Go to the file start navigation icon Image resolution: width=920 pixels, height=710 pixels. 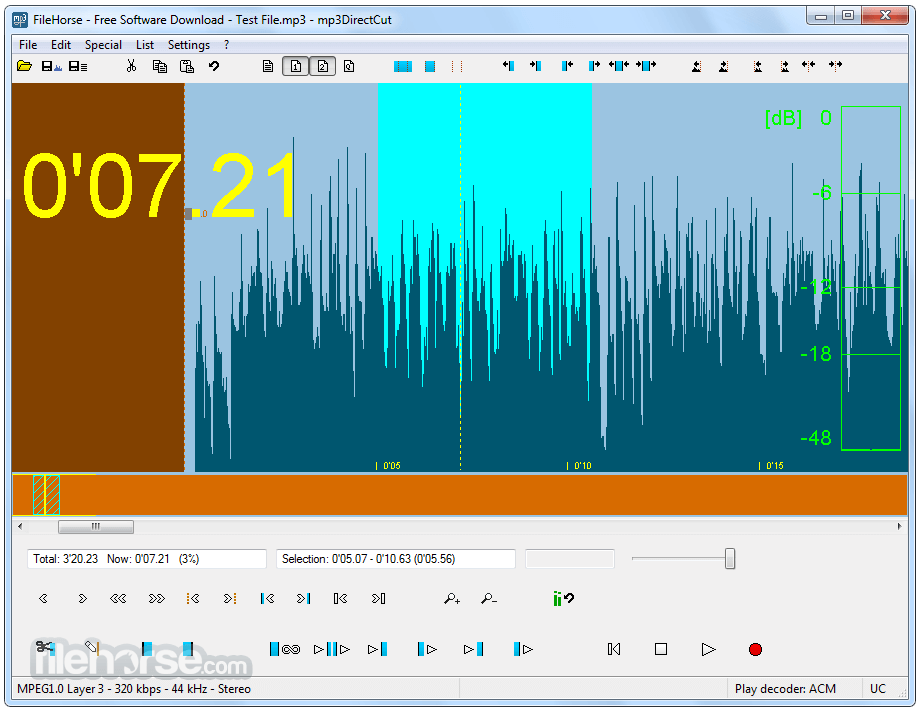tap(340, 599)
